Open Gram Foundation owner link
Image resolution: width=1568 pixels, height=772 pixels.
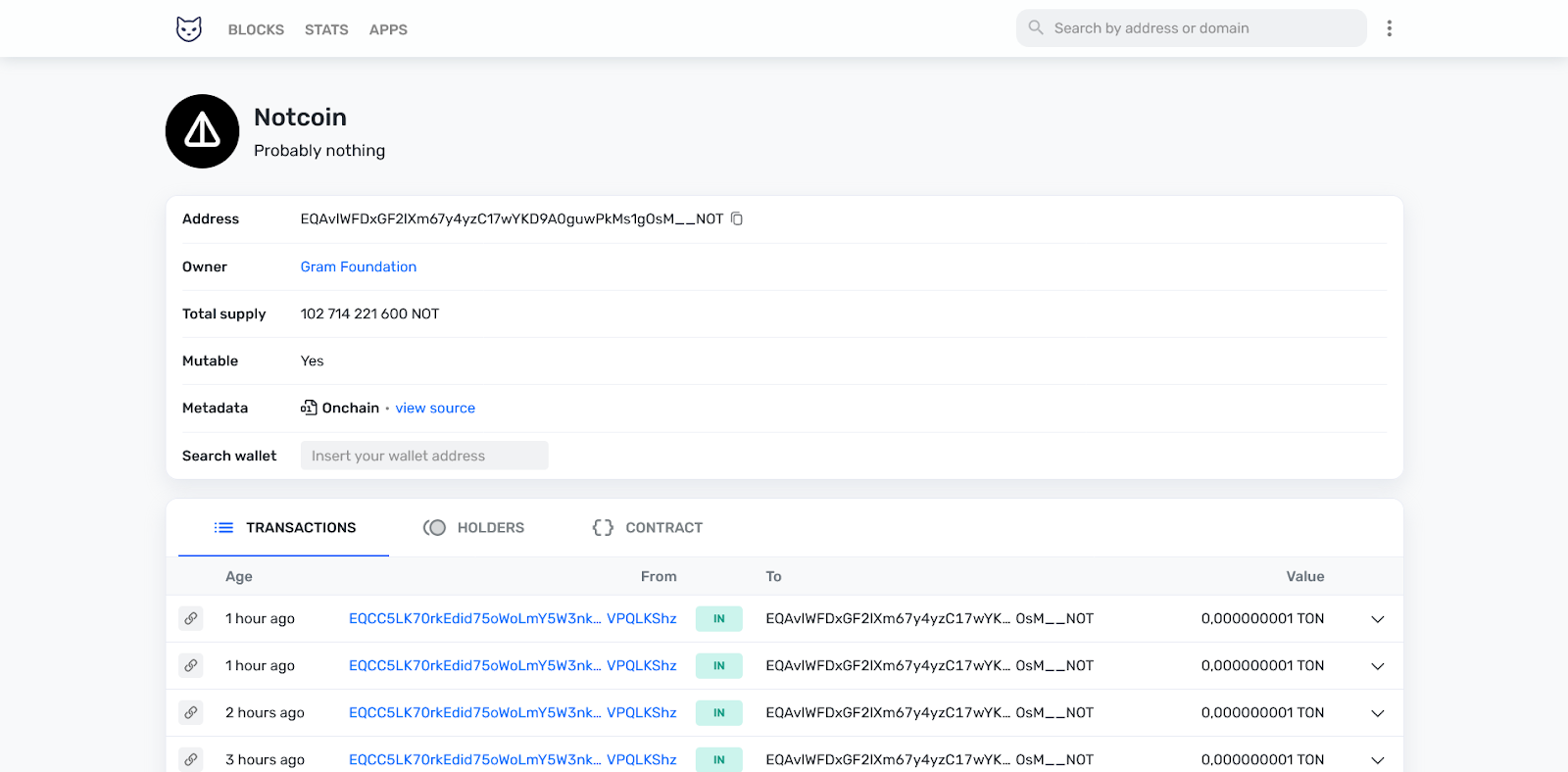point(358,266)
